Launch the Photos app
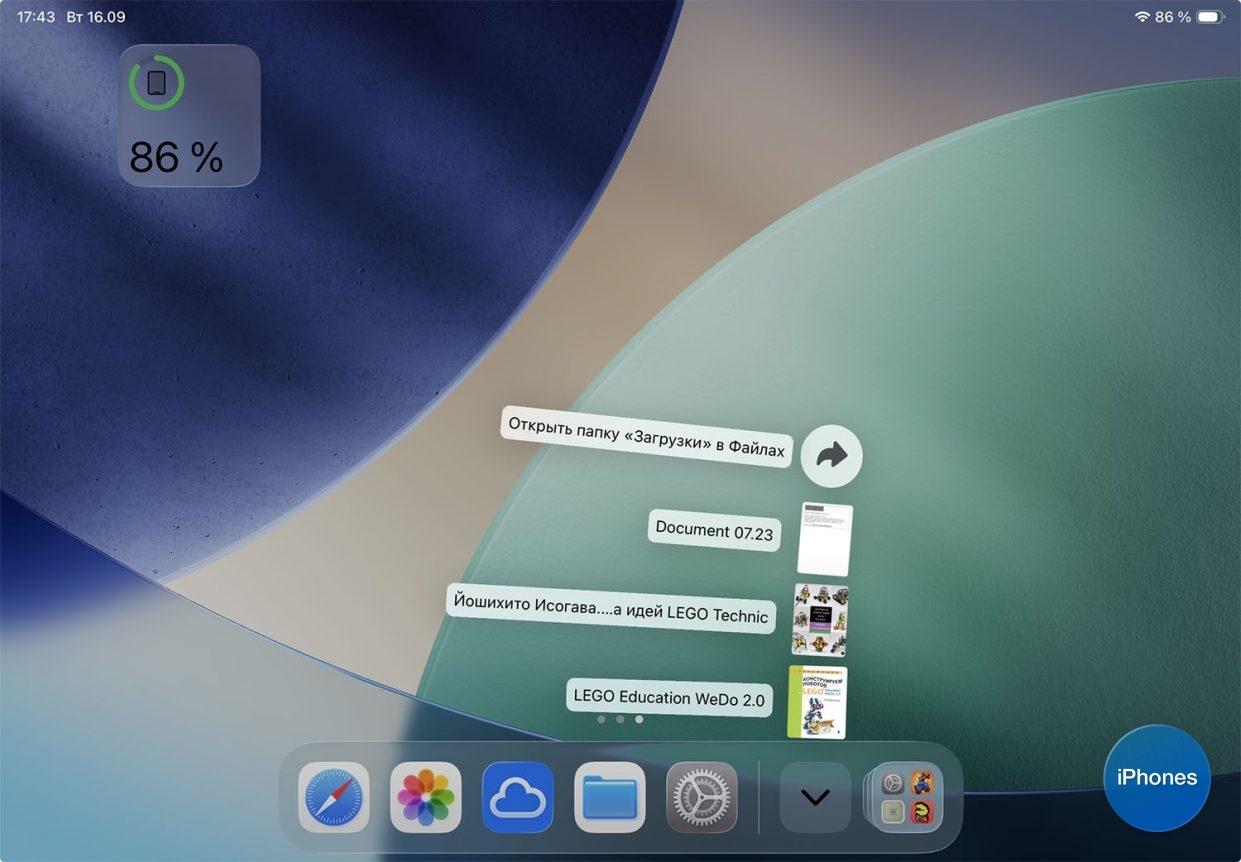This screenshot has height=862, width=1241. [x=426, y=797]
